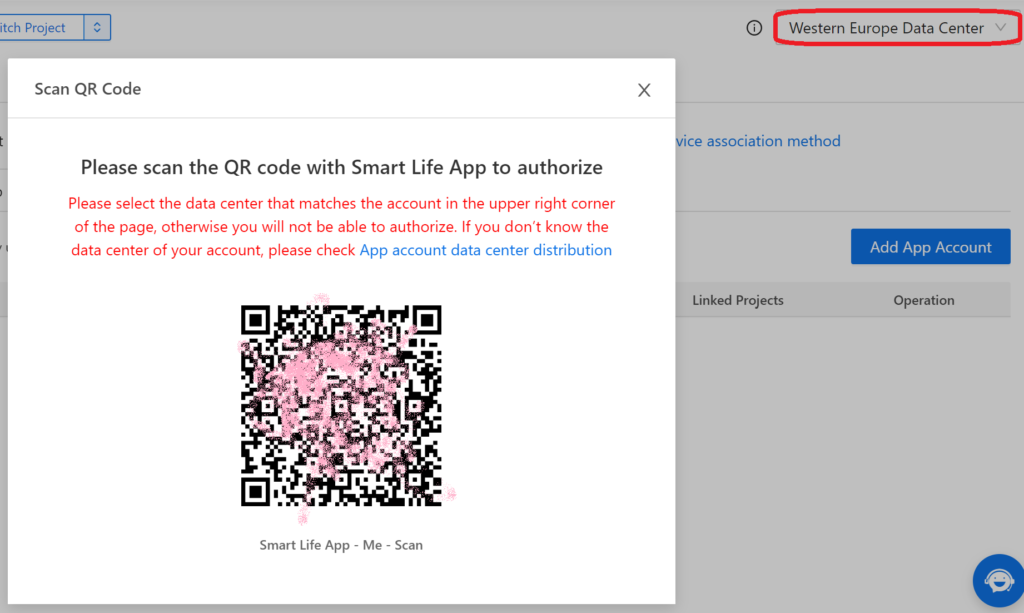Click the QR code image

pyautogui.click(x=341, y=405)
